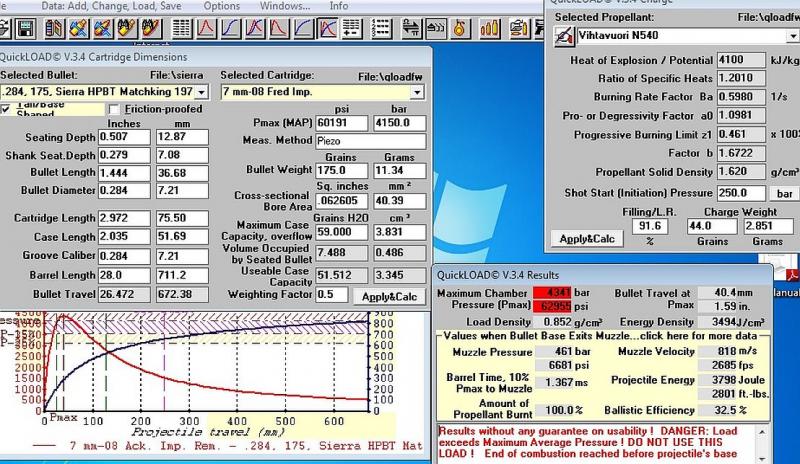Click the Groove Caliber inches field
Image resolution: width=800 pixels, height=464 pixels.
[x=124, y=256]
